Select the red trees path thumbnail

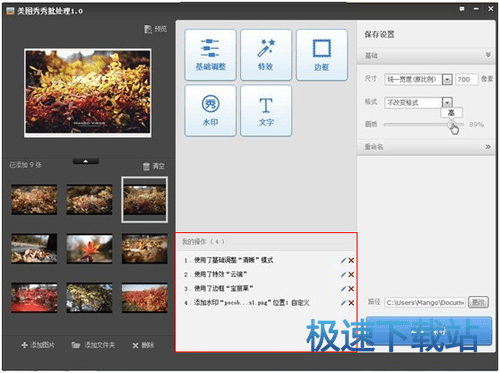tap(34, 298)
